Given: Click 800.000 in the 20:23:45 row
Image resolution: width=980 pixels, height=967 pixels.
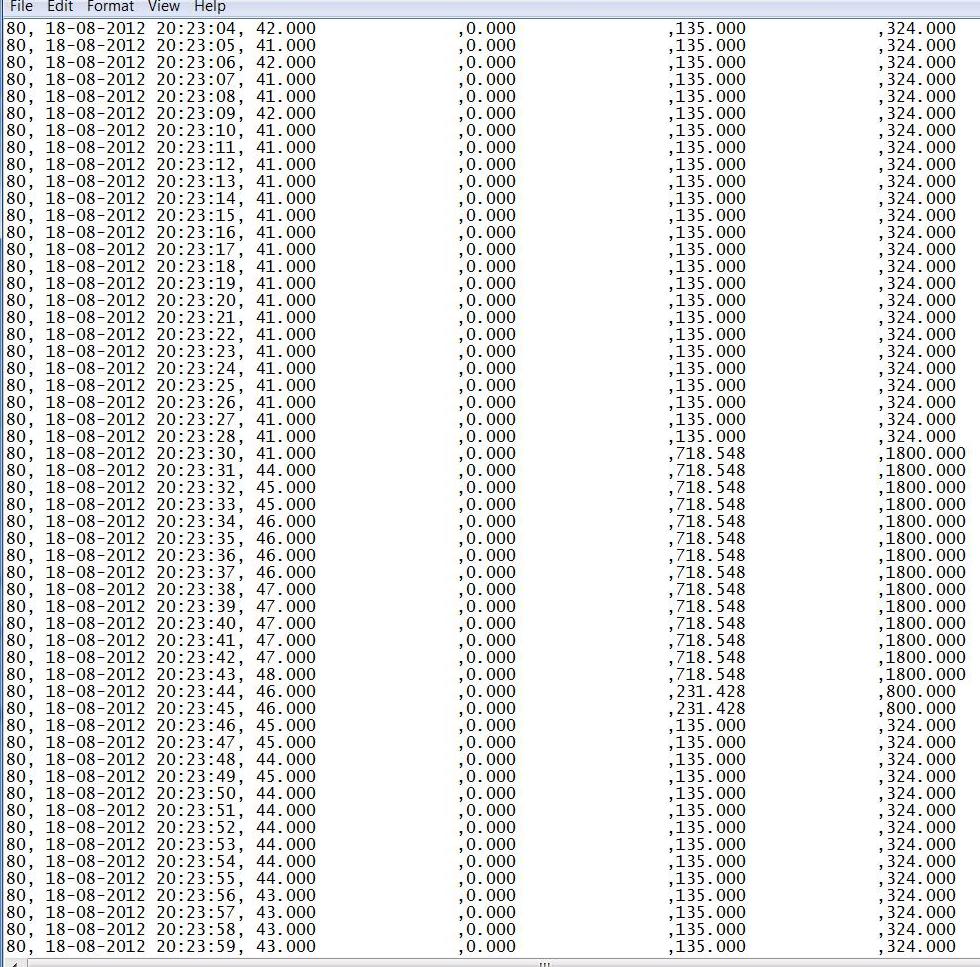Looking at the screenshot, I should (921, 708).
